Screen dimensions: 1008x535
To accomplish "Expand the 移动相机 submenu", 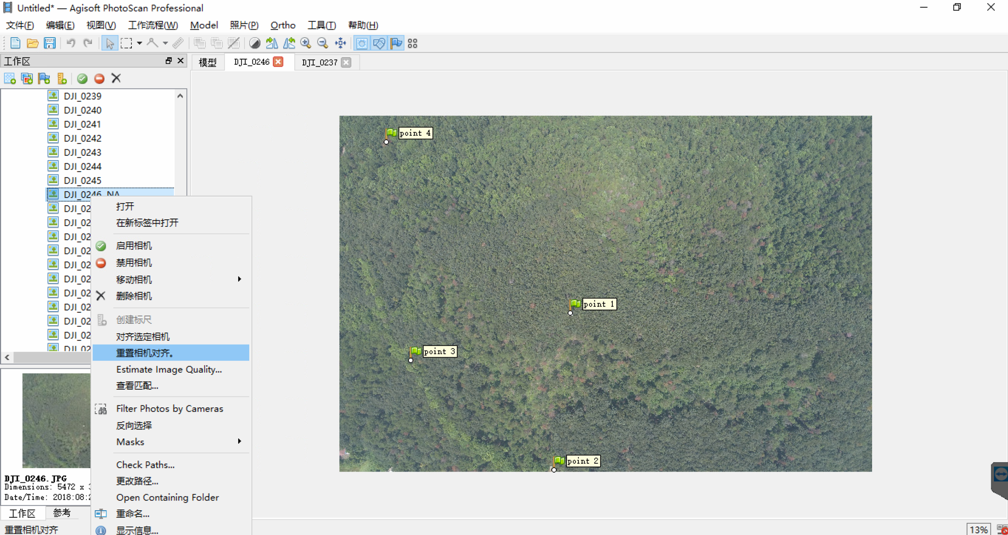I will tap(171, 280).
